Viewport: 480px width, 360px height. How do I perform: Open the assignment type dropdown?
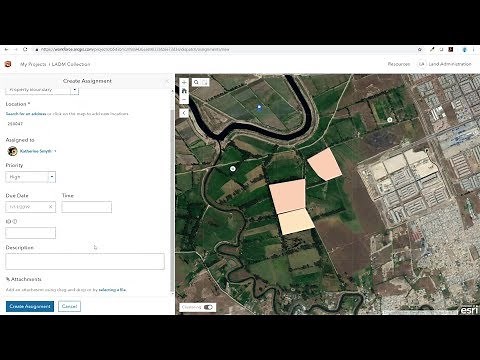click(x=75, y=90)
